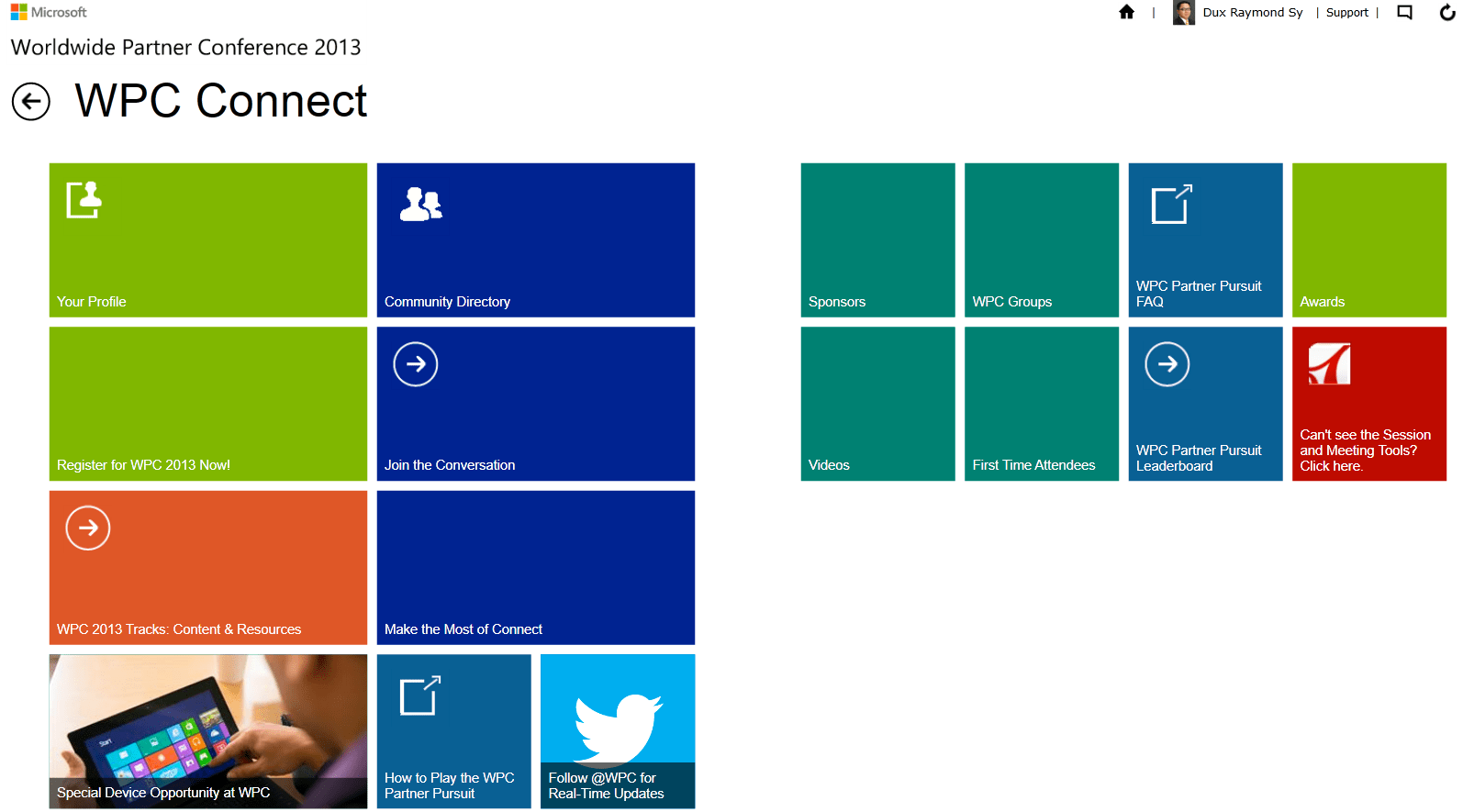1474x812 pixels.
Task: Open Community Directory tile label
Action: [x=447, y=302]
